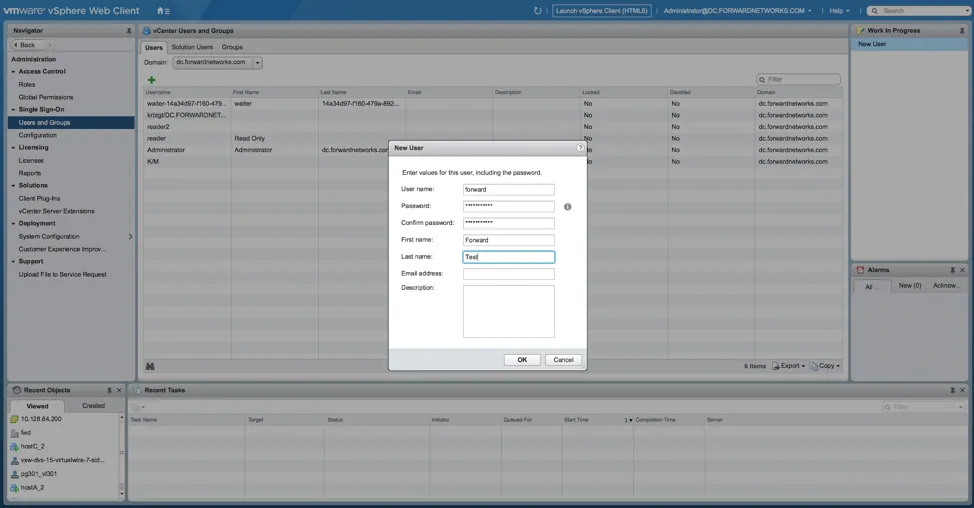Image resolution: width=974 pixels, height=508 pixels.
Task: Select the New (0) alarms tab
Action: (909, 286)
